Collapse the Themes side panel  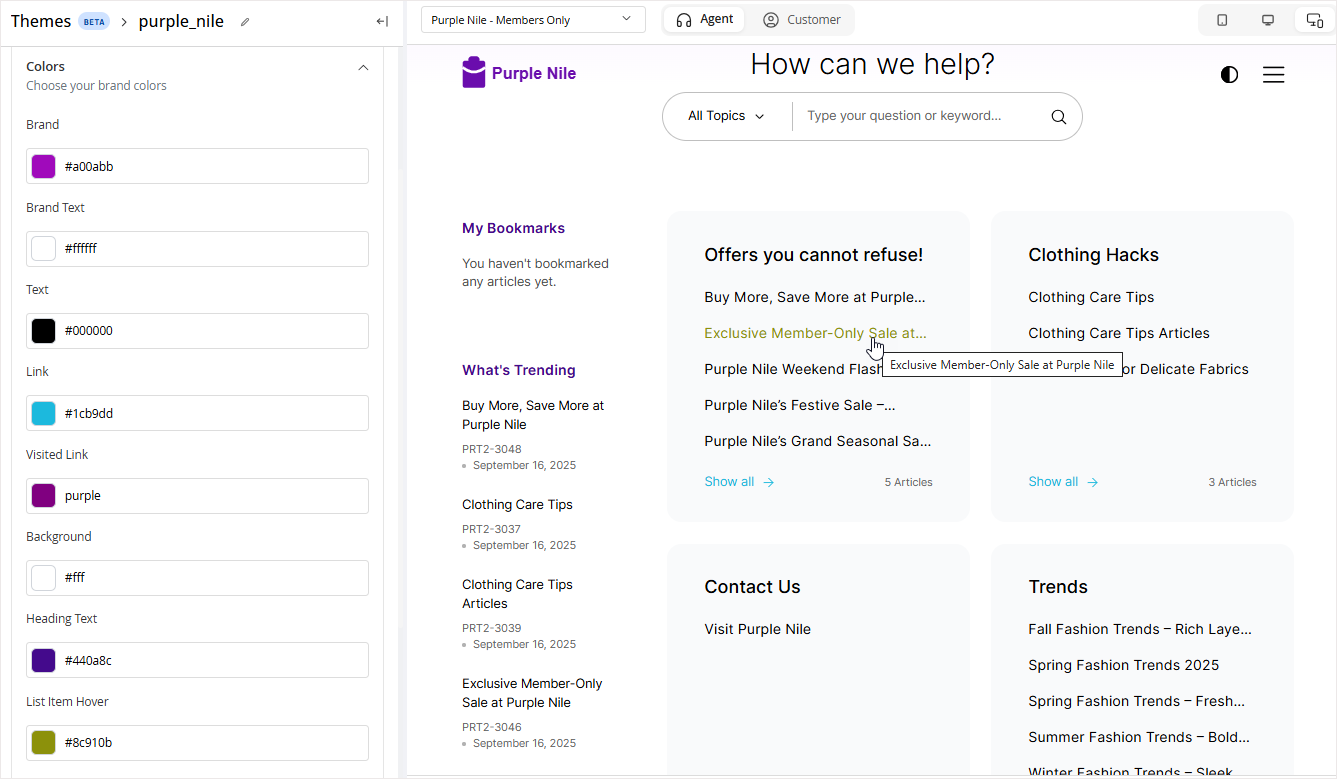click(382, 22)
